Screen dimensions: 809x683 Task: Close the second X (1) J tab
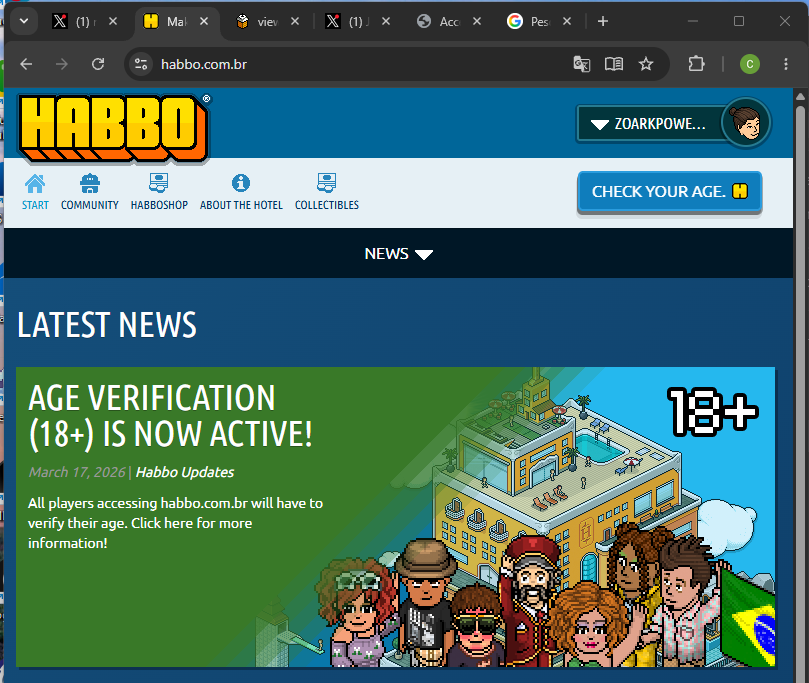(x=386, y=21)
